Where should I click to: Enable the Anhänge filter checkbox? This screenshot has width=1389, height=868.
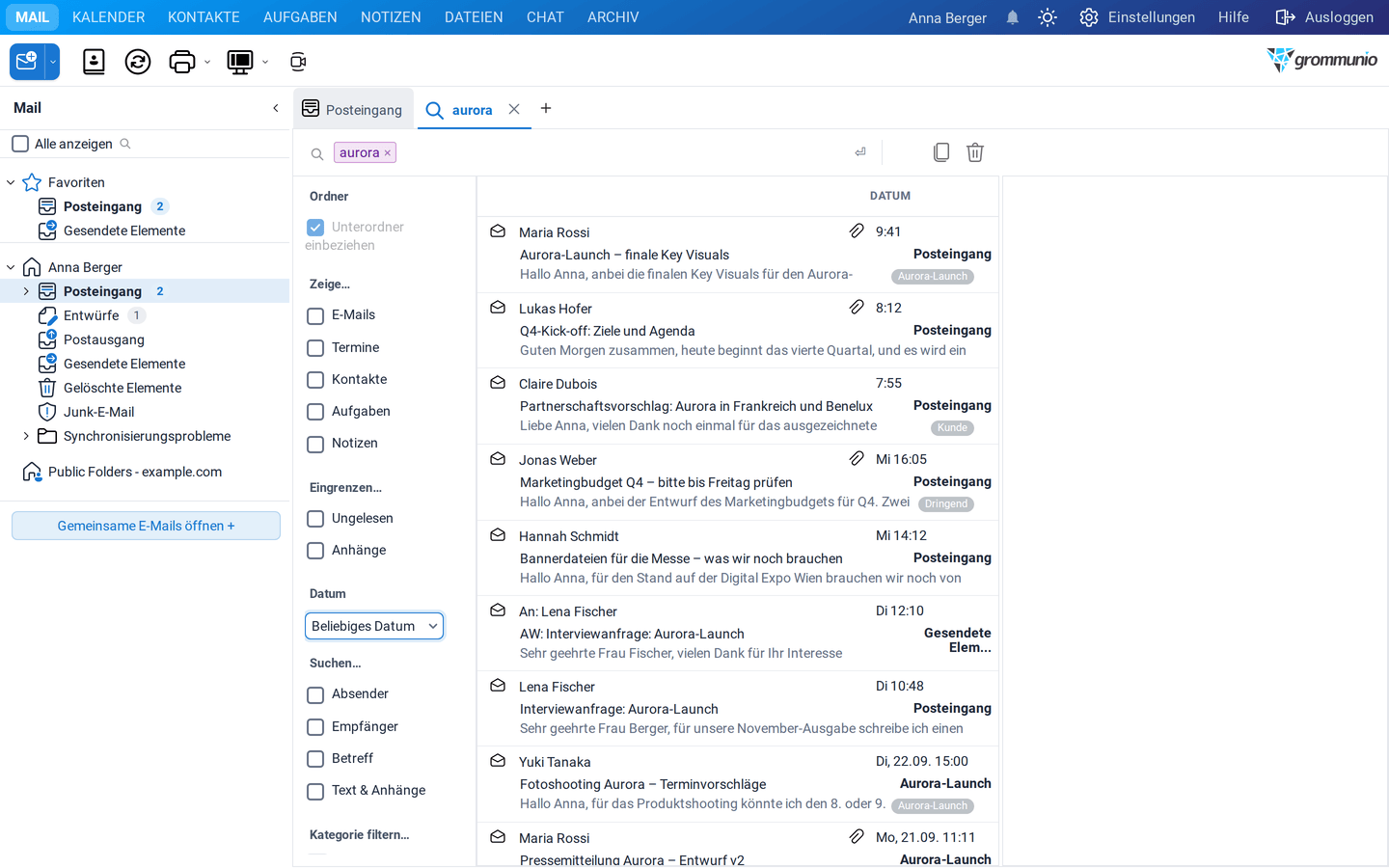(315, 551)
